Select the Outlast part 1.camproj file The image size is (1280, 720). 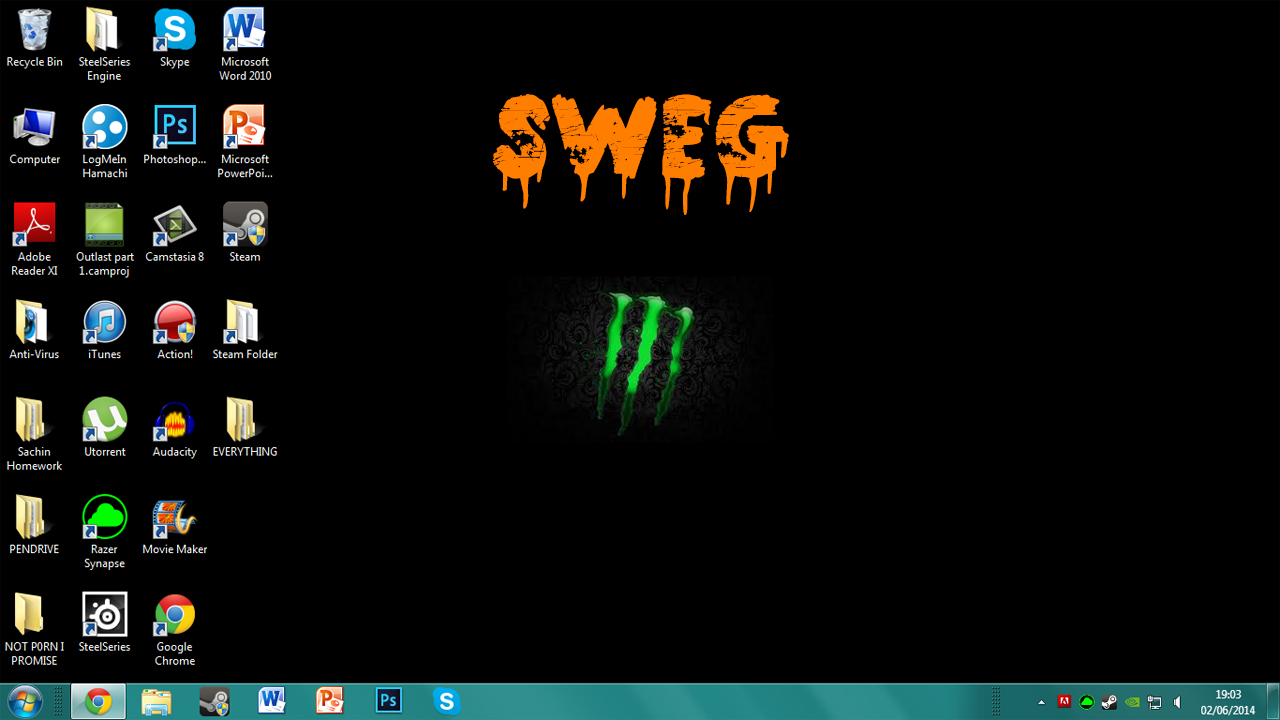(104, 226)
